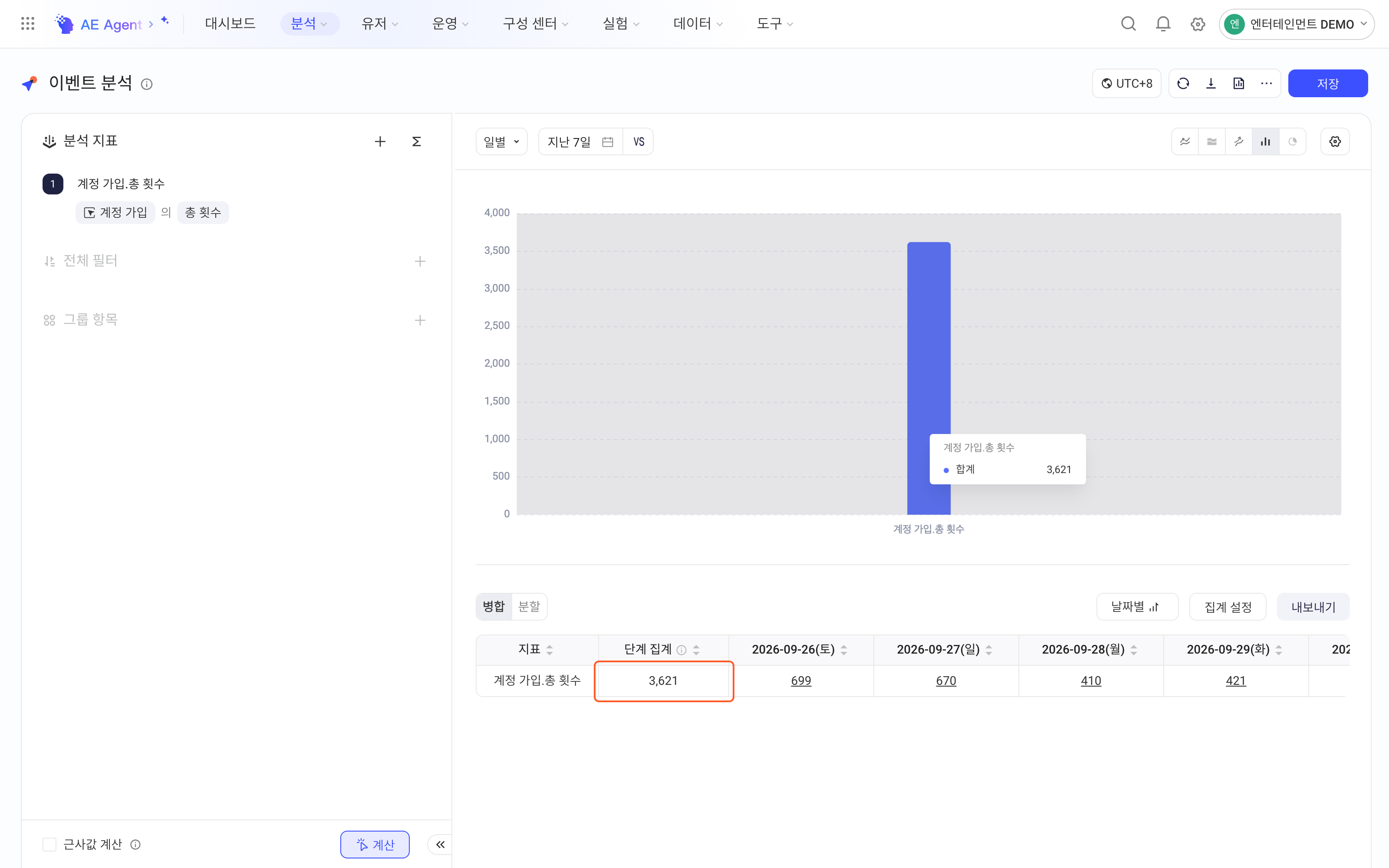The image size is (1389, 868).
Task: Open the 계정 가입 event selector
Action: click(x=115, y=212)
